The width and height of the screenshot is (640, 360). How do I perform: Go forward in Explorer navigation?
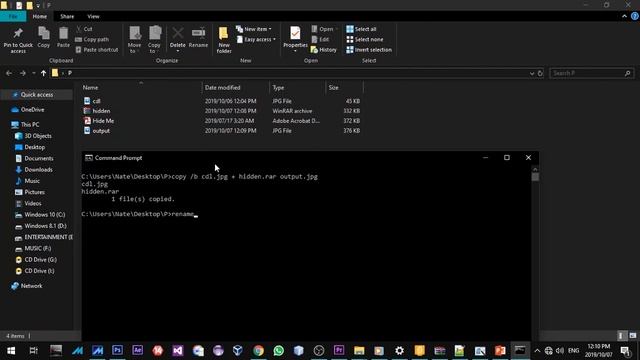[x=23, y=73]
